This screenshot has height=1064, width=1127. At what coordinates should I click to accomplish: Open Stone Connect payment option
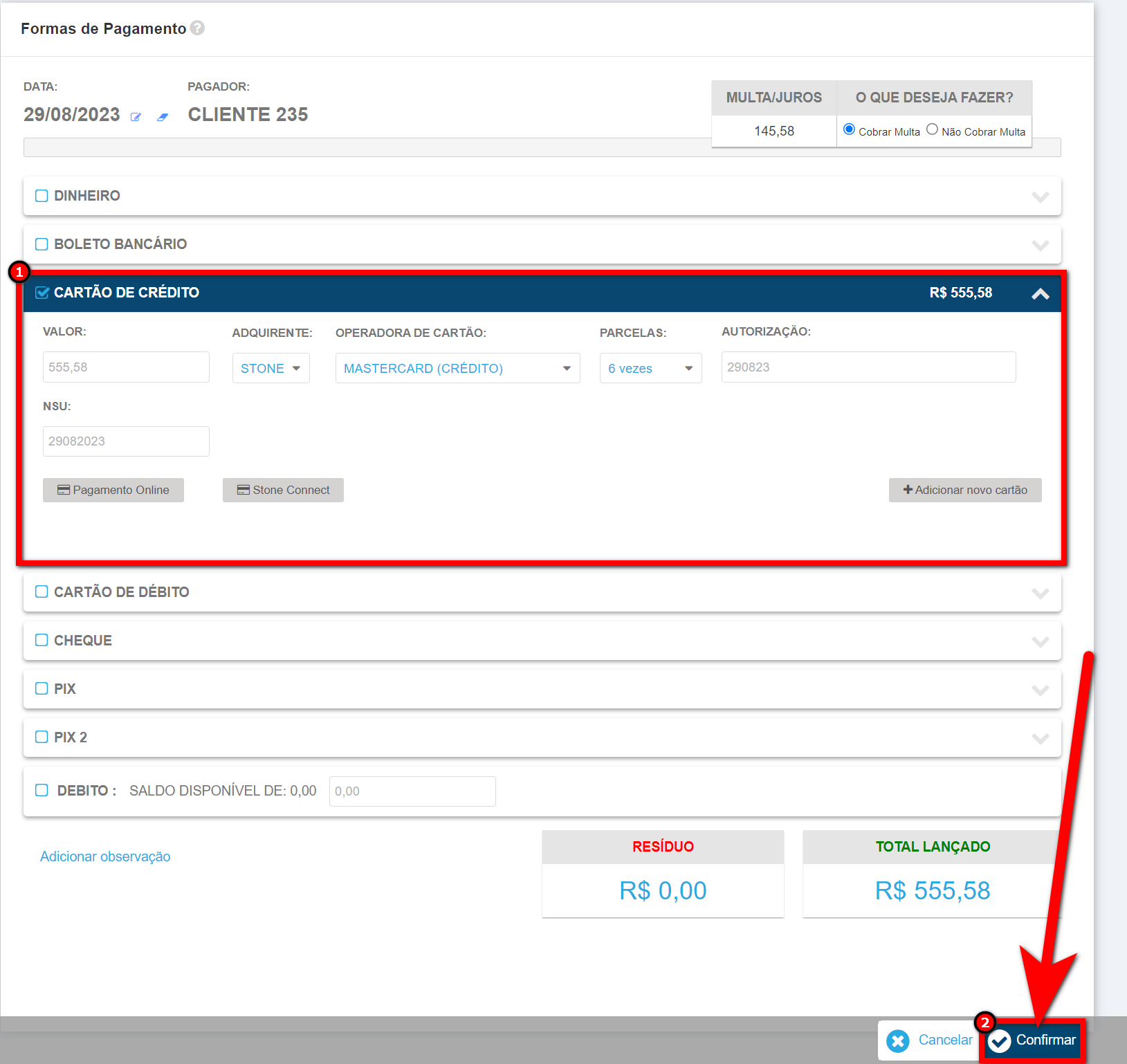point(283,490)
